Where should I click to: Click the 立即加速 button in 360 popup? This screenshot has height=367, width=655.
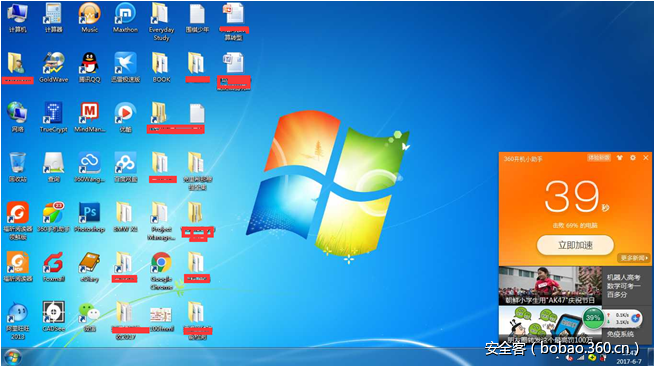point(575,245)
